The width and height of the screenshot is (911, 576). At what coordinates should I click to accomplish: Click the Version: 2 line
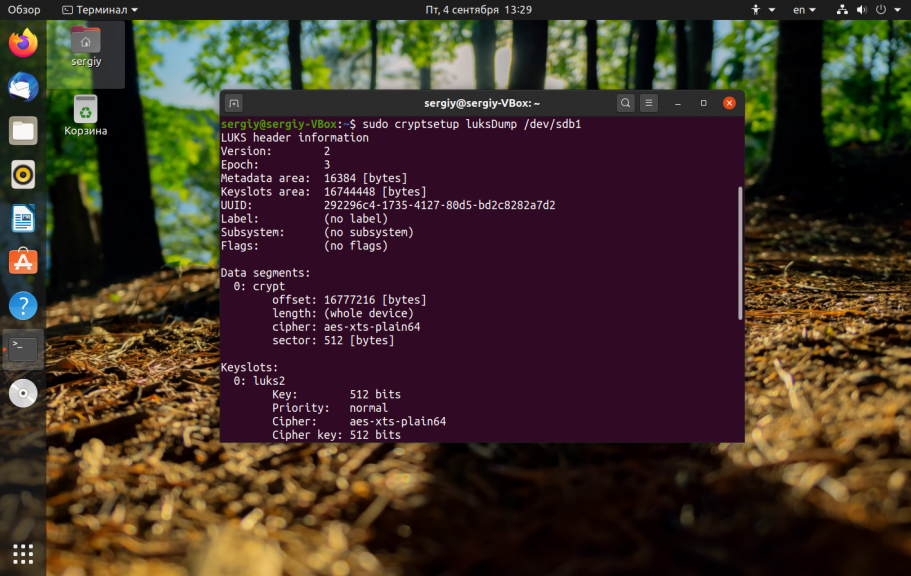275,151
